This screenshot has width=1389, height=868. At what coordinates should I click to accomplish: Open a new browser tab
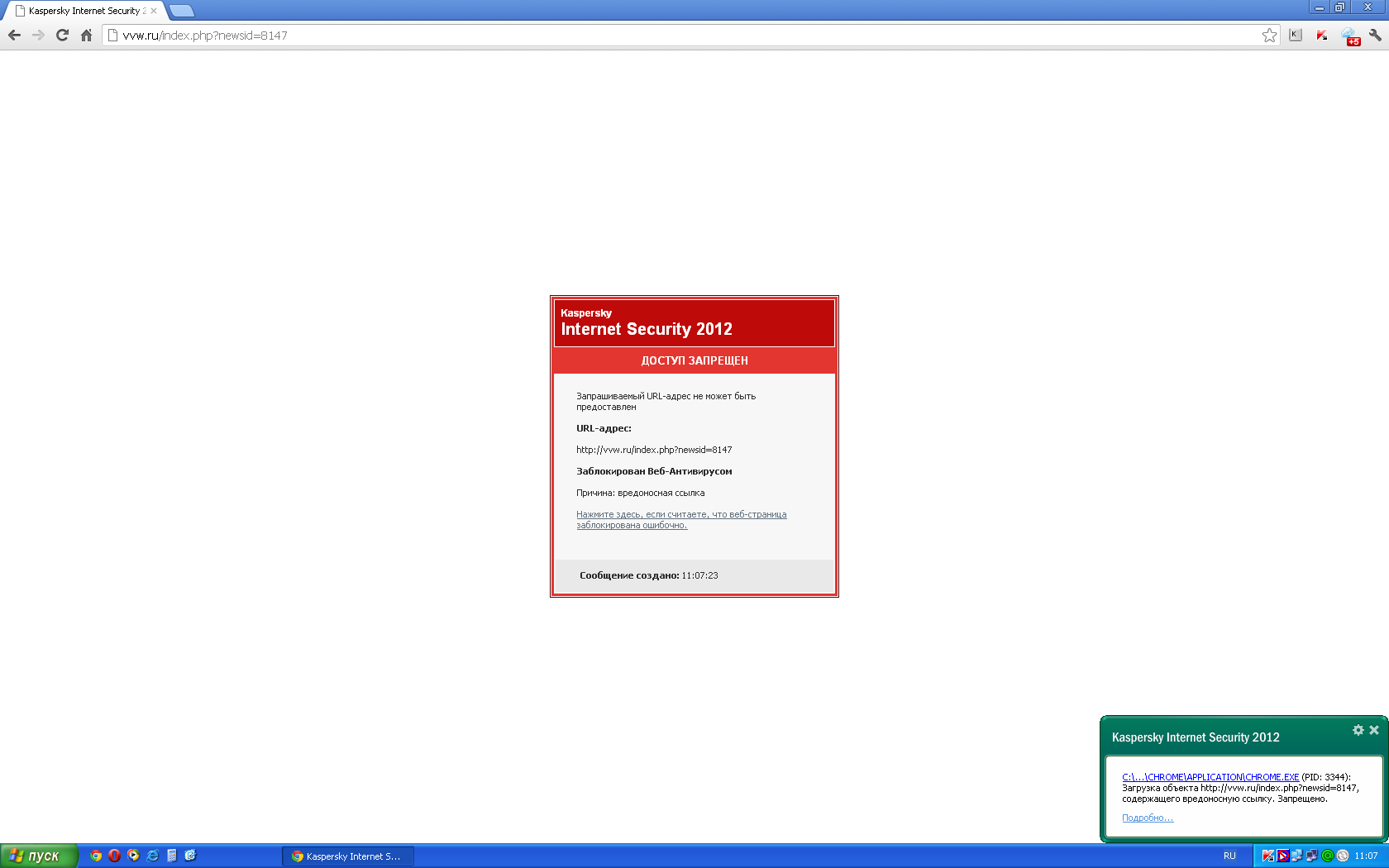pos(181,11)
